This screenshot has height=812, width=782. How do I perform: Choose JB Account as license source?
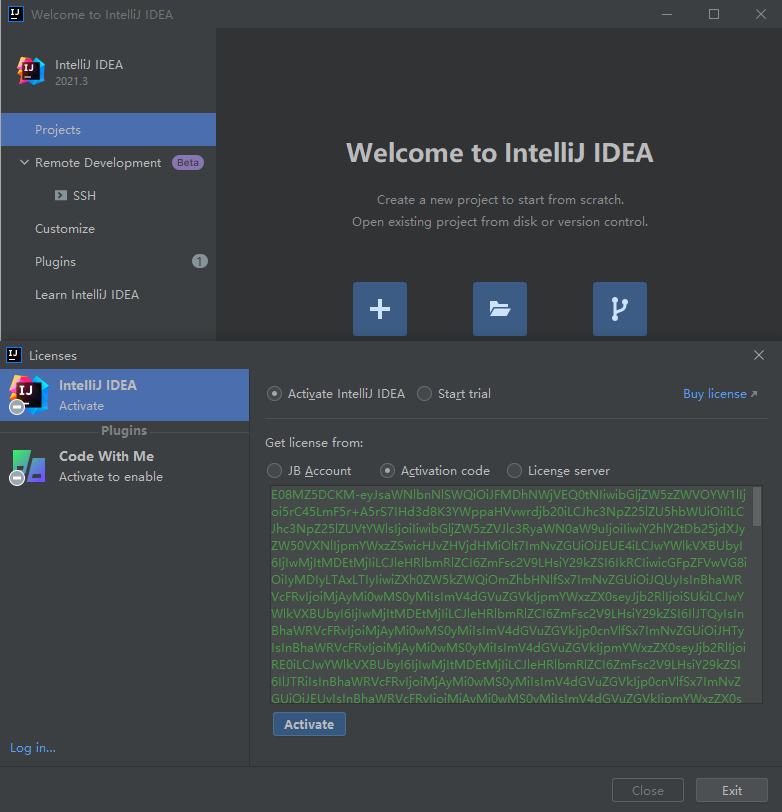pyautogui.click(x=274, y=470)
